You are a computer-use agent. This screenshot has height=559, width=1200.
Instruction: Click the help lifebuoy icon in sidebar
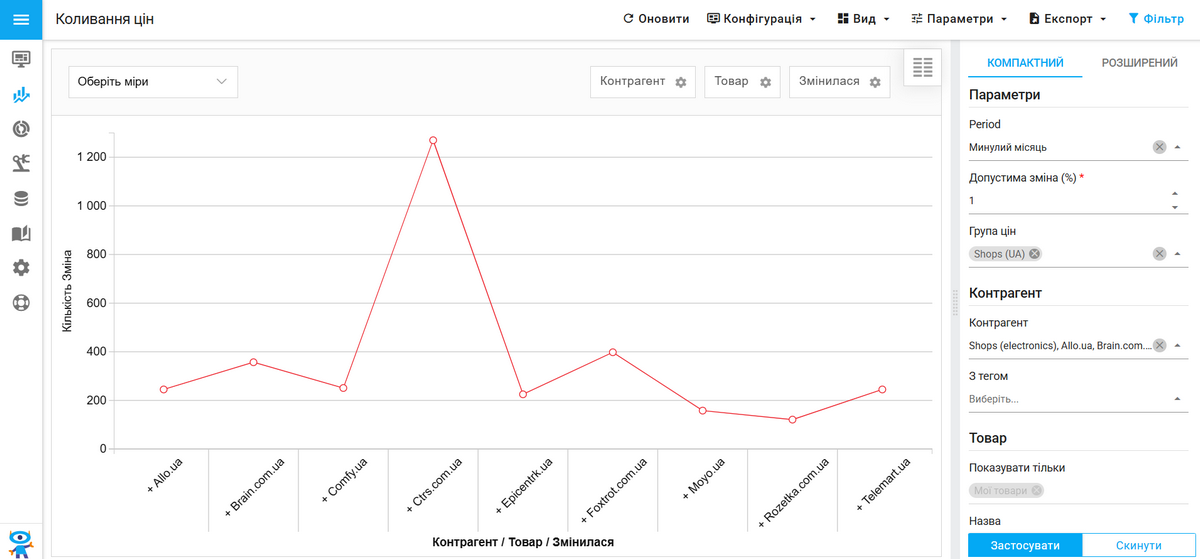point(21,303)
